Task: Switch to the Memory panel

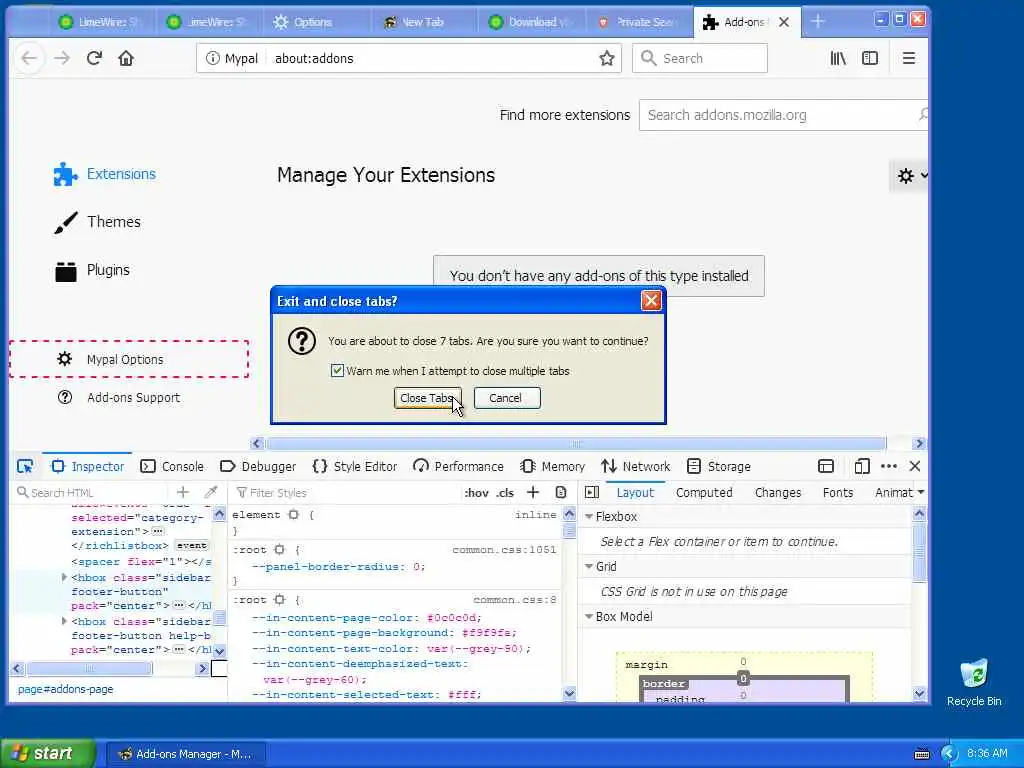Action: [x=552, y=466]
